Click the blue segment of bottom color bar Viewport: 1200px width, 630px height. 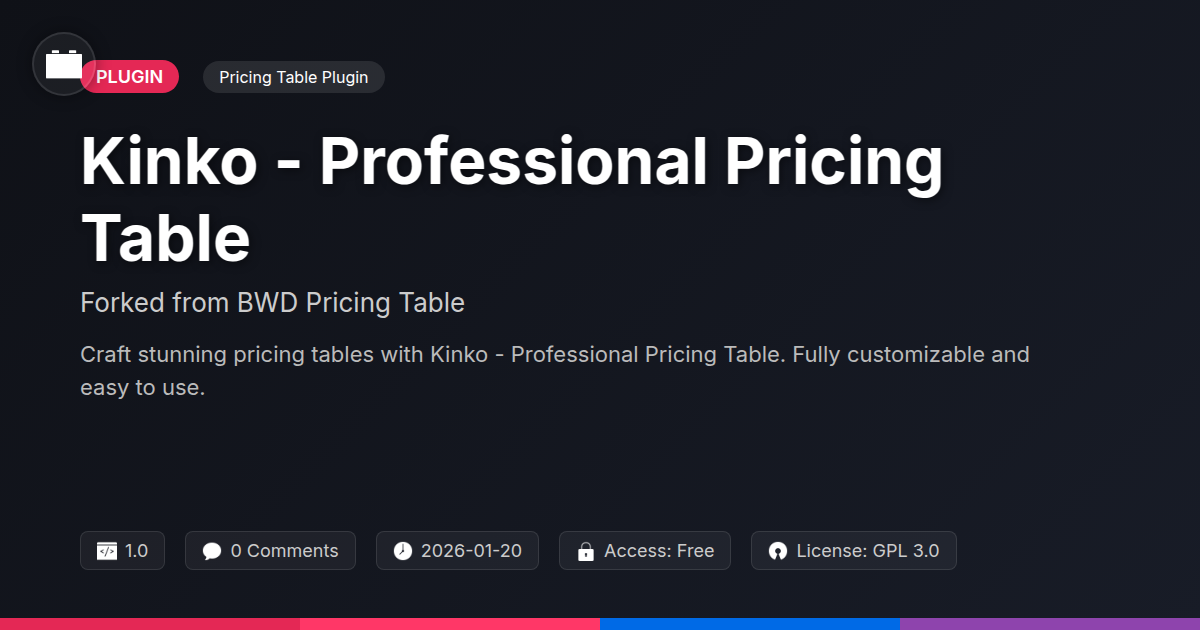click(x=750, y=624)
